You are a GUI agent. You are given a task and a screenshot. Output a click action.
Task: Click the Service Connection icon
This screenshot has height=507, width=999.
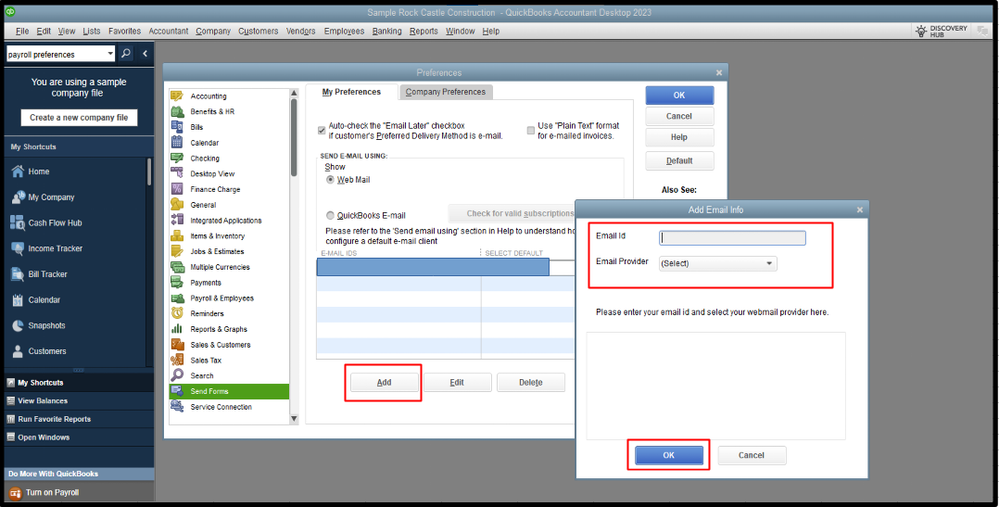click(177, 406)
